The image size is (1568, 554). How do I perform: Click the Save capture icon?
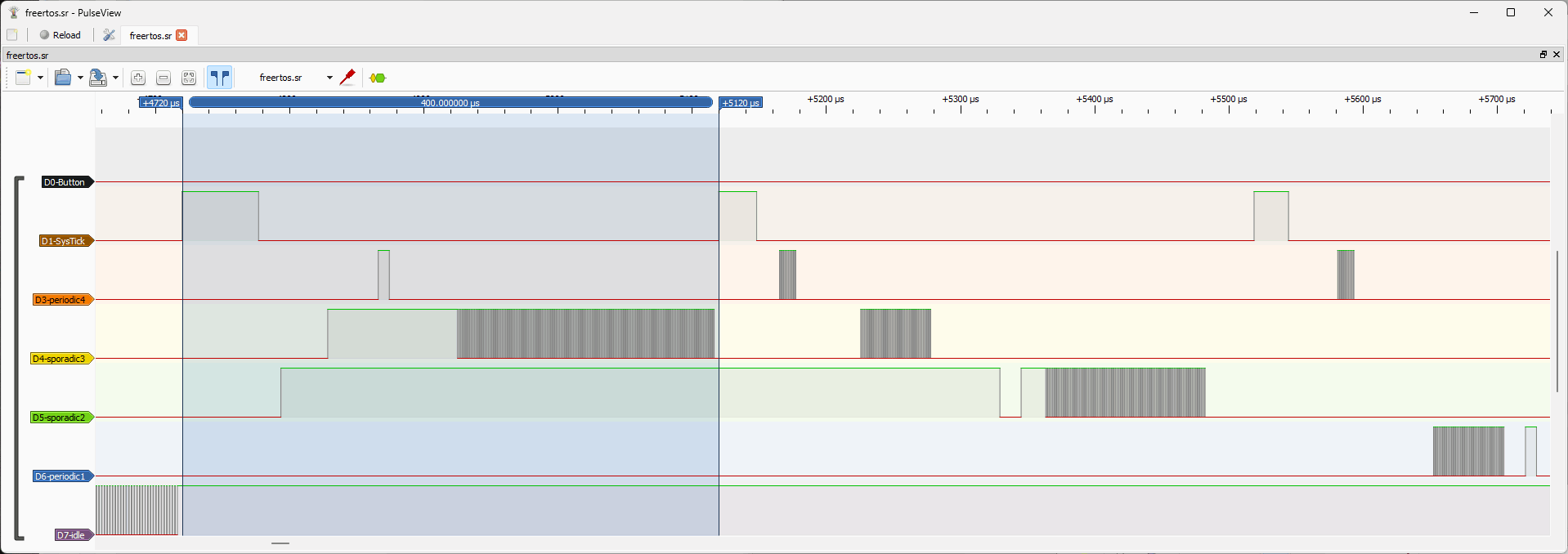[98, 78]
